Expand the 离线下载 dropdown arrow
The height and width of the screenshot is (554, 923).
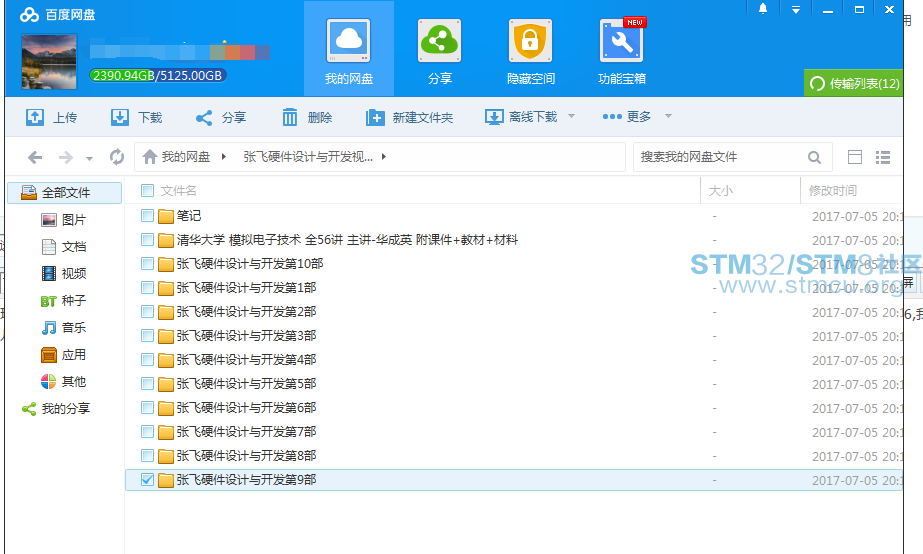pos(571,116)
